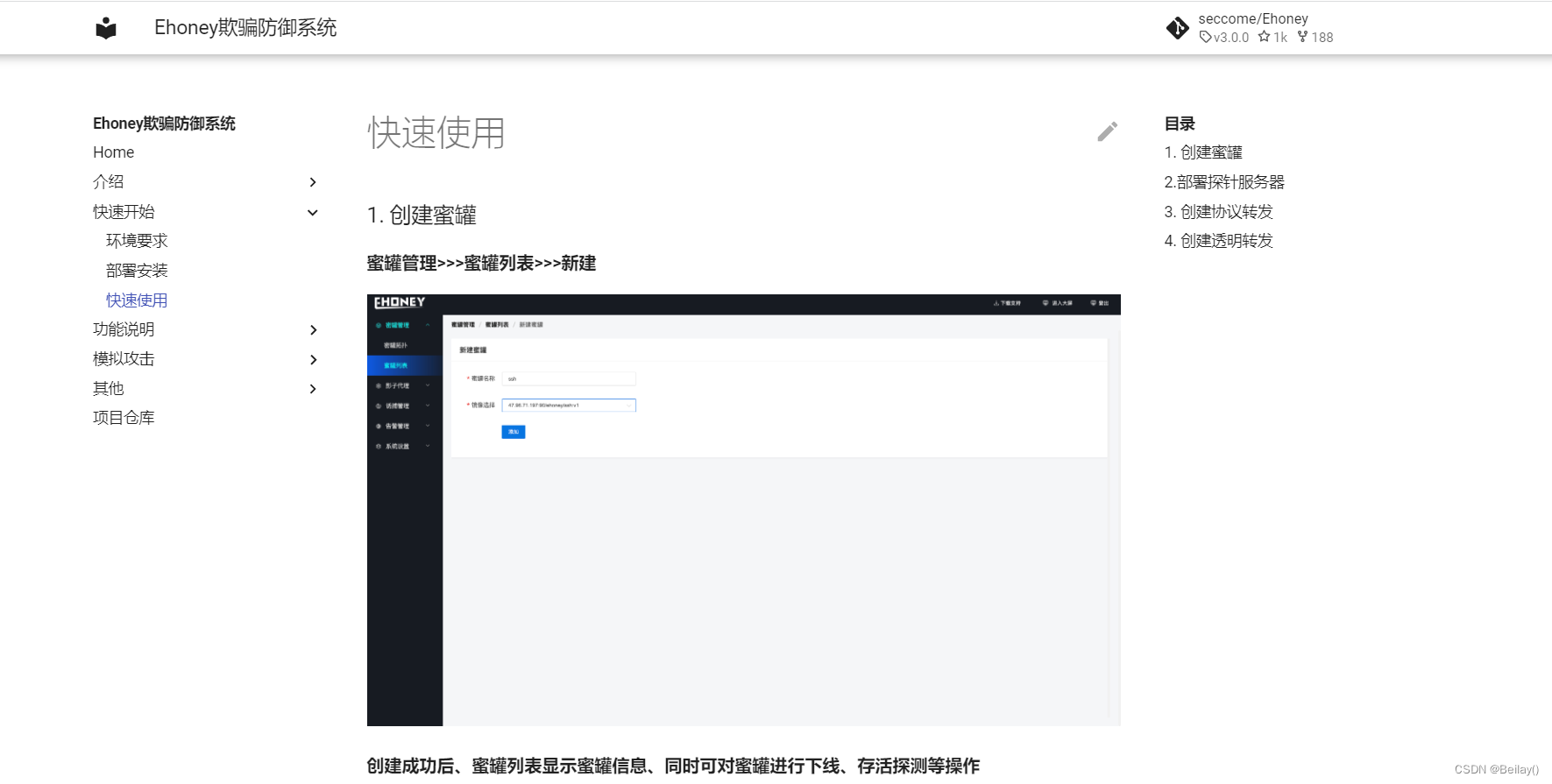Image resolution: width=1552 pixels, height=784 pixels.
Task: Click the 功能说明 navigation label
Action: click(x=124, y=329)
